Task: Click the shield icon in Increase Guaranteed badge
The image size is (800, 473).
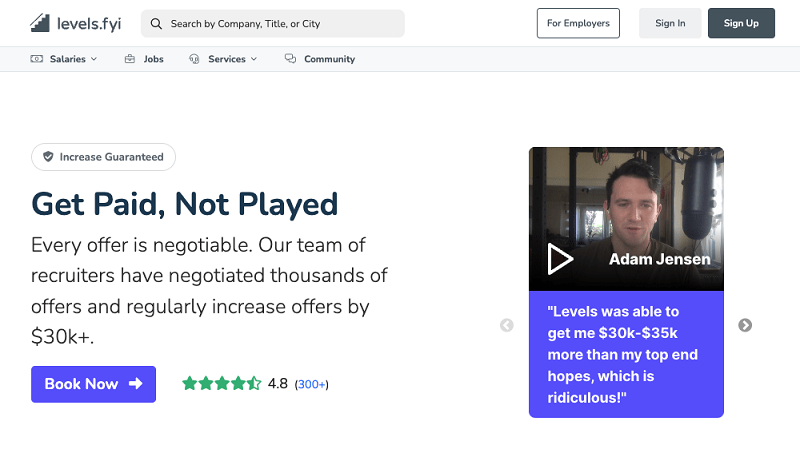Action: tap(48, 157)
